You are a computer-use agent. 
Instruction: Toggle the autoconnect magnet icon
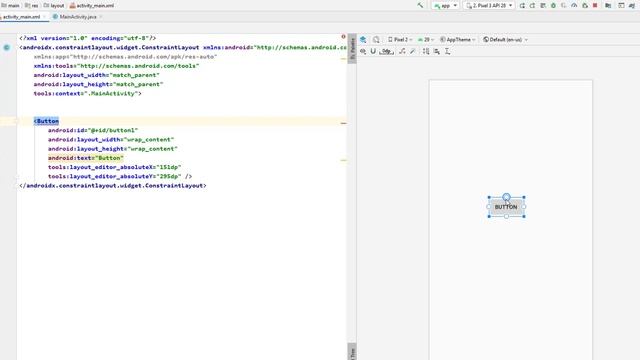(373, 51)
